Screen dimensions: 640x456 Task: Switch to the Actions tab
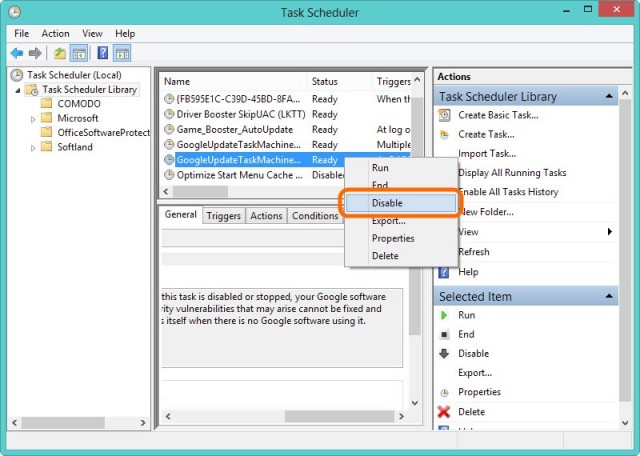coord(266,216)
